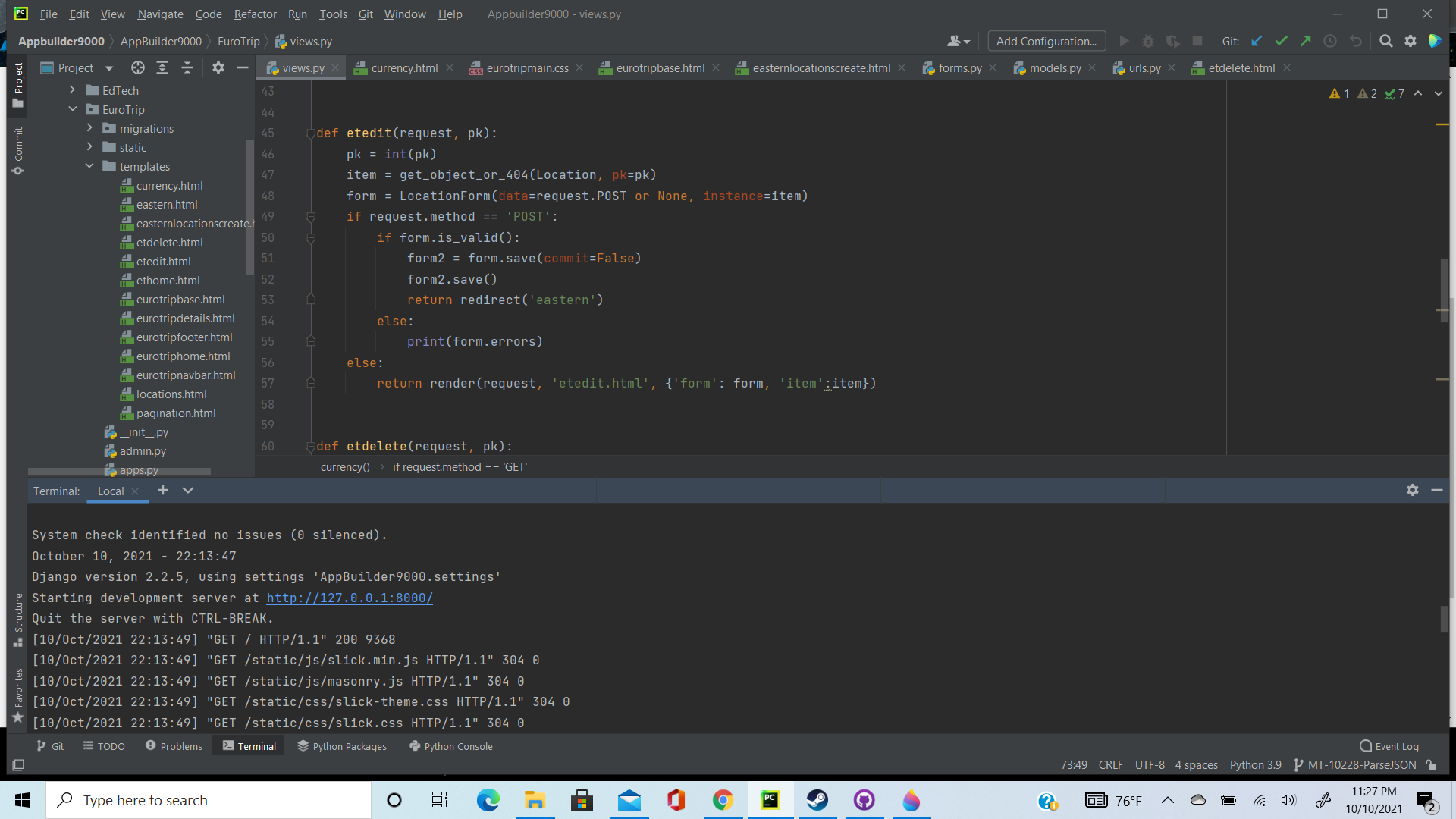Collapse the EuroTrip folder
Image resolution: width=1456 pixels, height=819 pixels.
pyautogui.click(x=72, y=109)
